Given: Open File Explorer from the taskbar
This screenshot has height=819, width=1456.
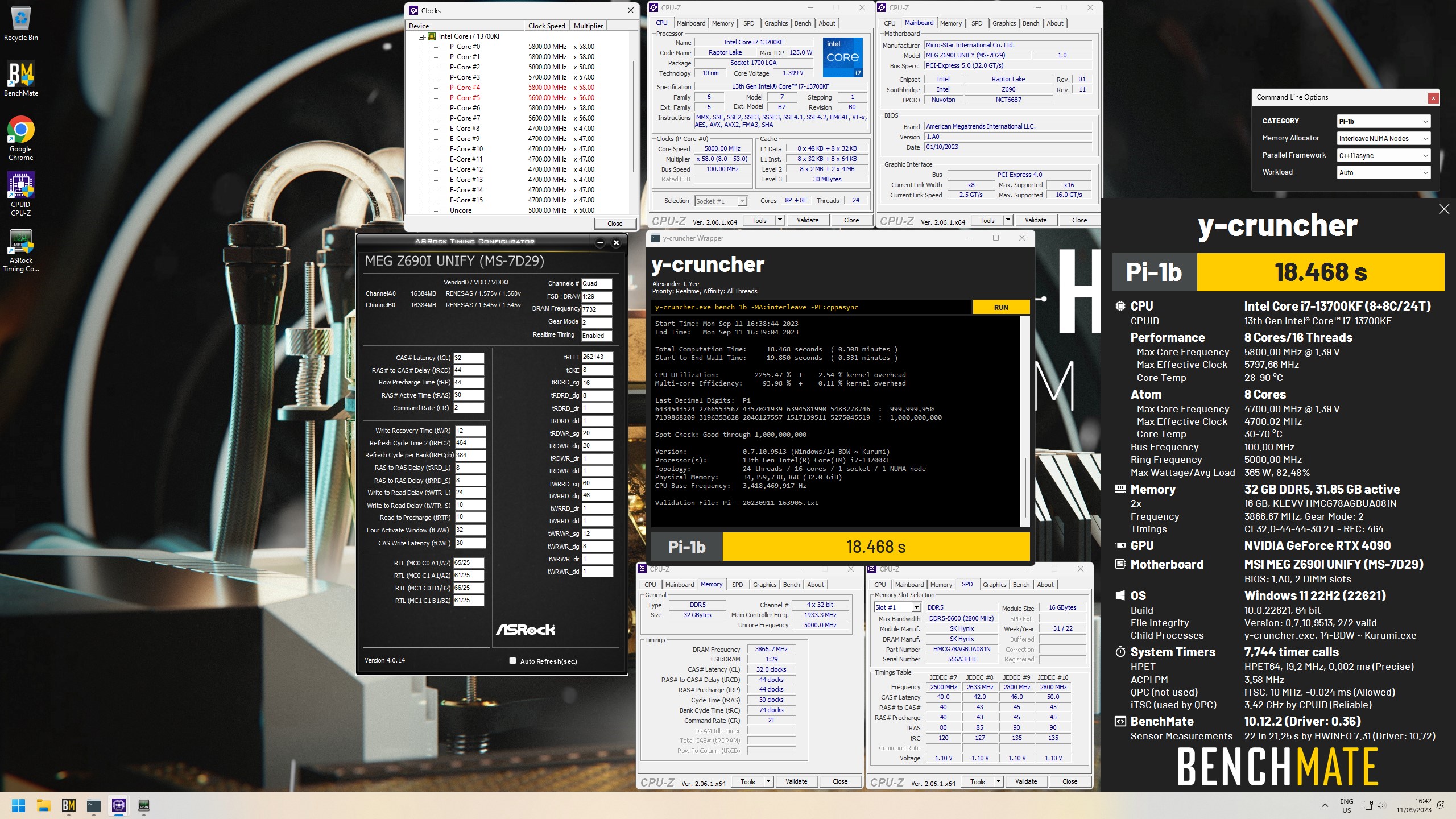Looking at the screenshot, I should (44, 805).
